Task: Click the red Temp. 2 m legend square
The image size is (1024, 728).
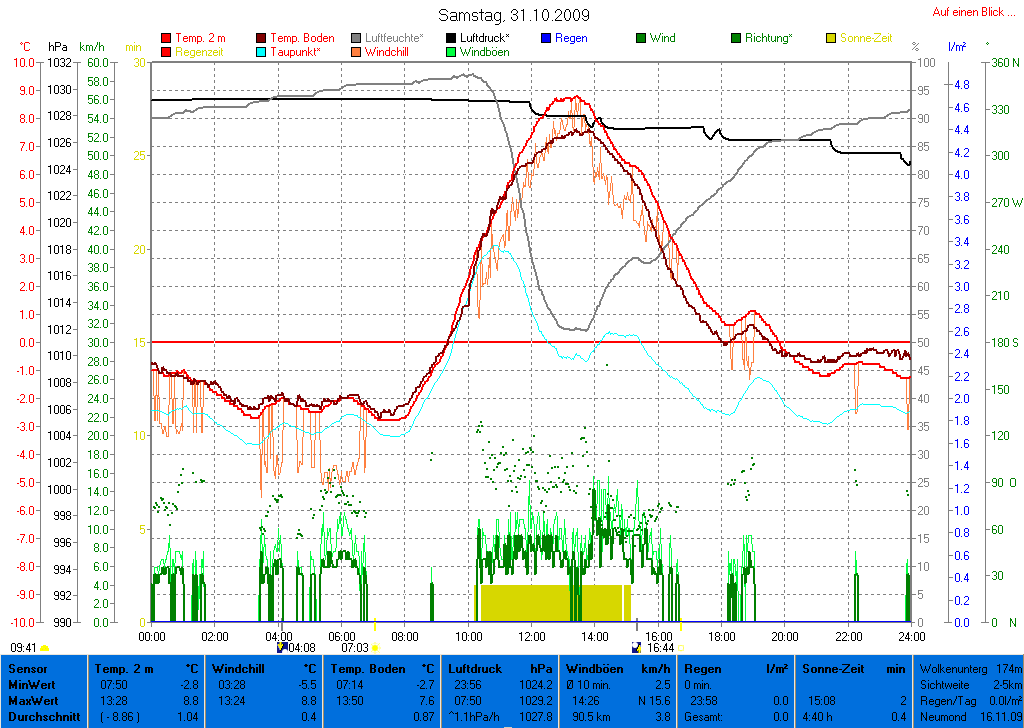Action: click(166, 38)
